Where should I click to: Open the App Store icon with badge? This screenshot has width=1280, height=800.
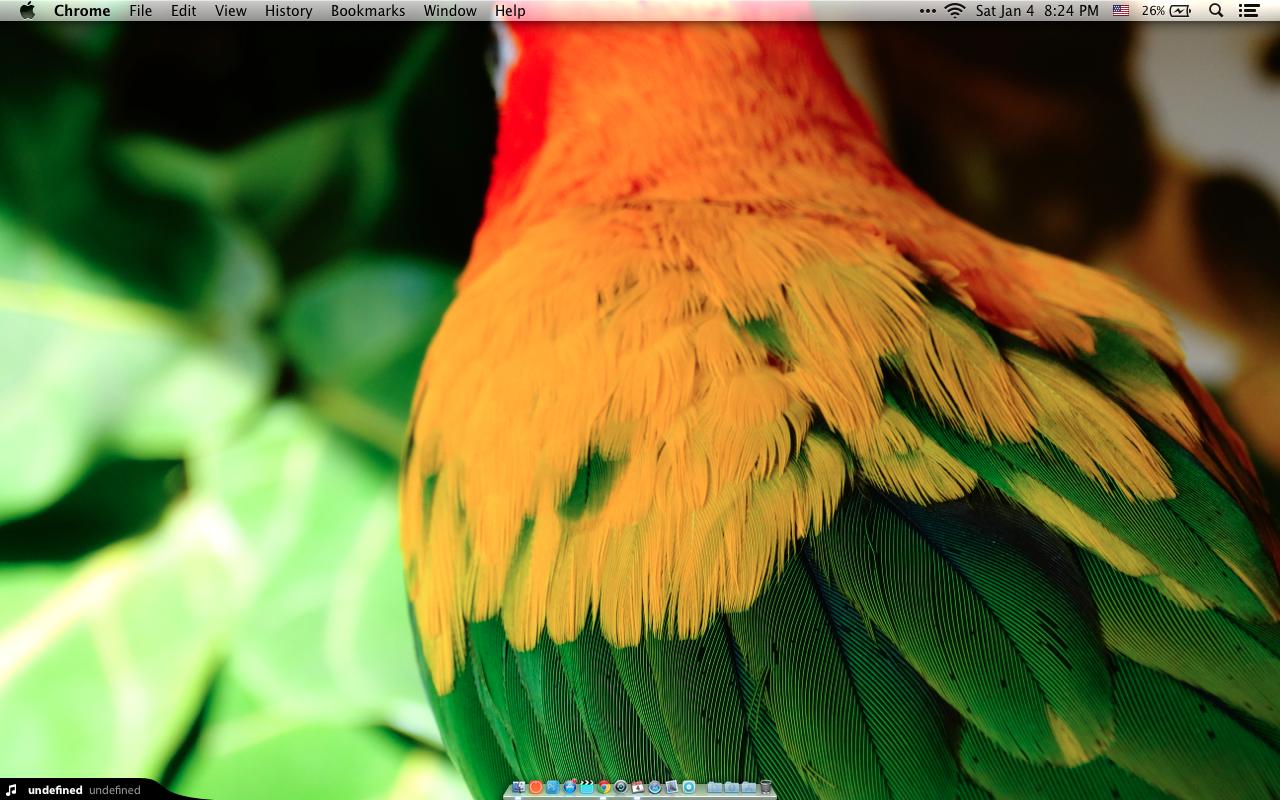tap(570, 787)
